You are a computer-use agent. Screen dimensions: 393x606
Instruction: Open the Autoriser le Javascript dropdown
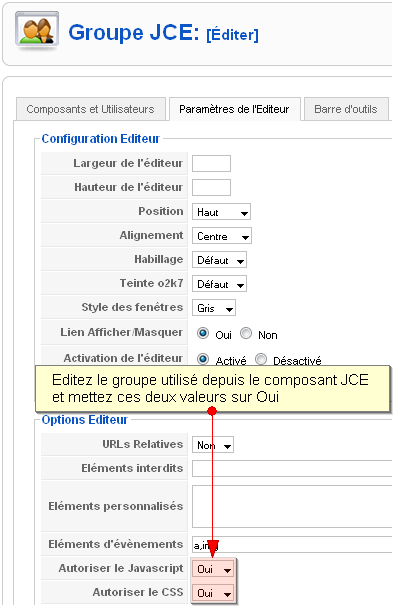point(213,569)
